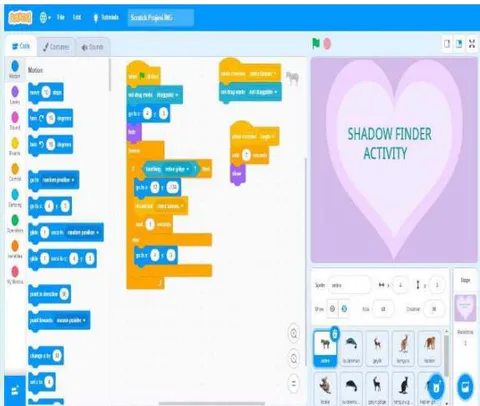Open mouse-pointer dropdown in point towards block
480x406 pixels.
(x=71, y=320)
